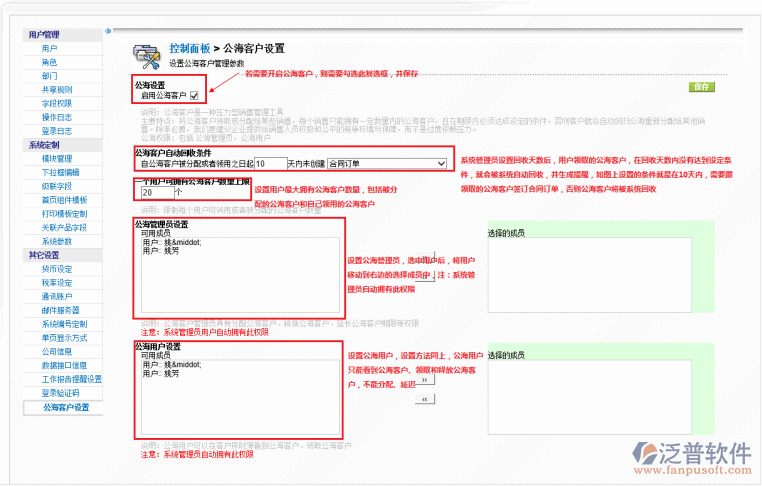Open 级联字段 in the sidebar

coord(57,186)
